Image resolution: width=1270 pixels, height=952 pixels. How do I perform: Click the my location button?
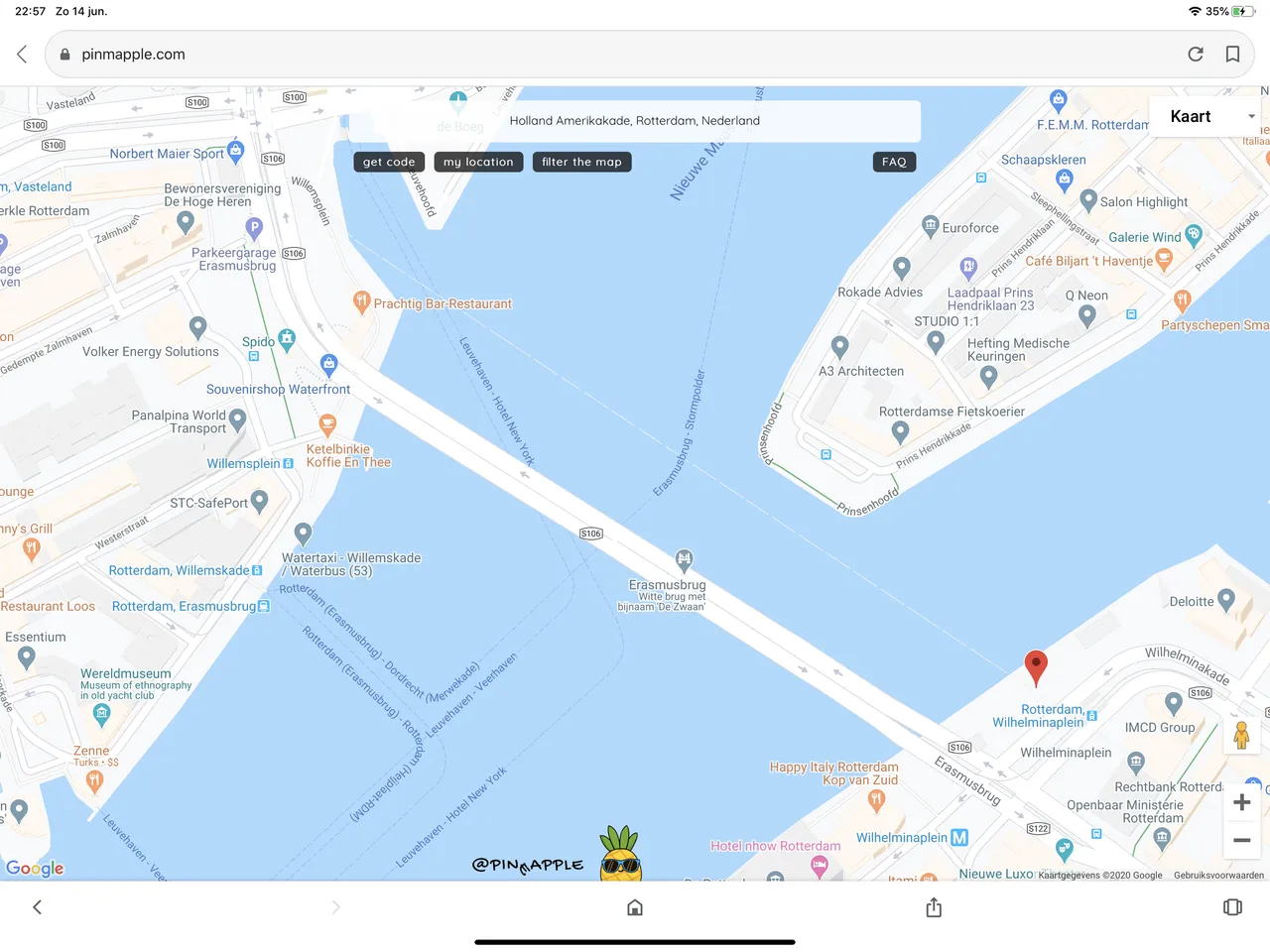coord(478,162)
